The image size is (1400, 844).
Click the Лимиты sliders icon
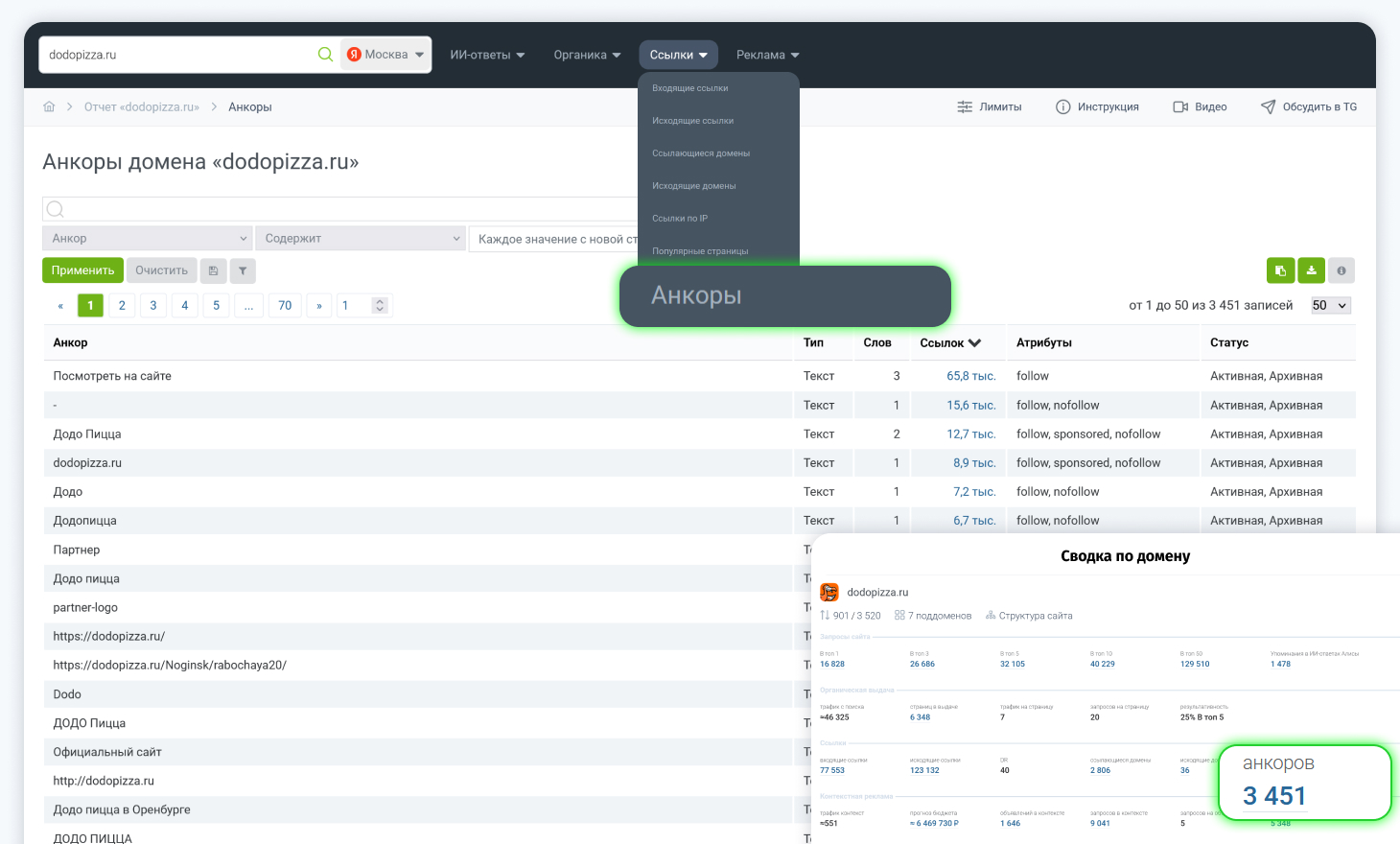[x=965, y=107]
